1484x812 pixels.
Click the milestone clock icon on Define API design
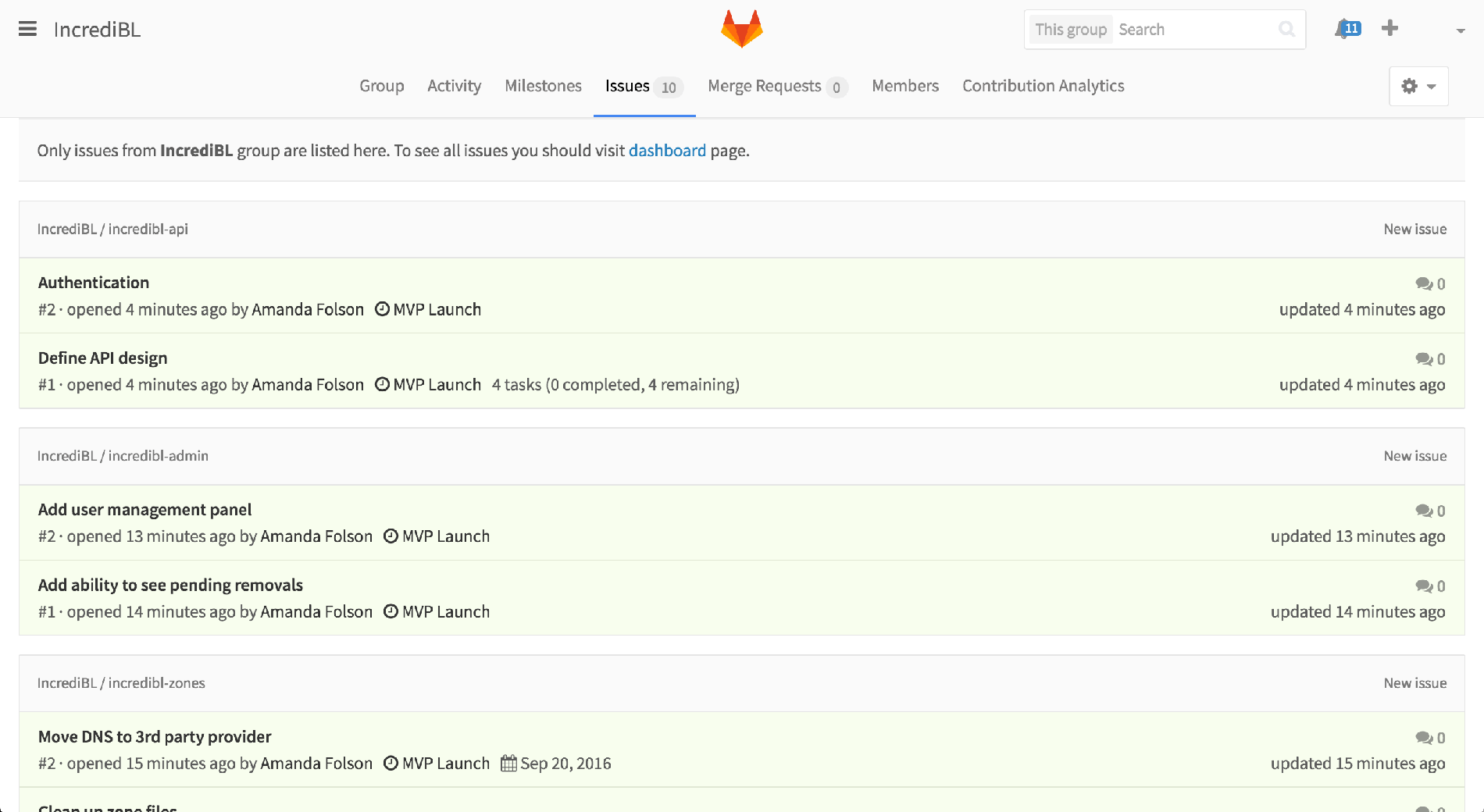pos(382,384)
